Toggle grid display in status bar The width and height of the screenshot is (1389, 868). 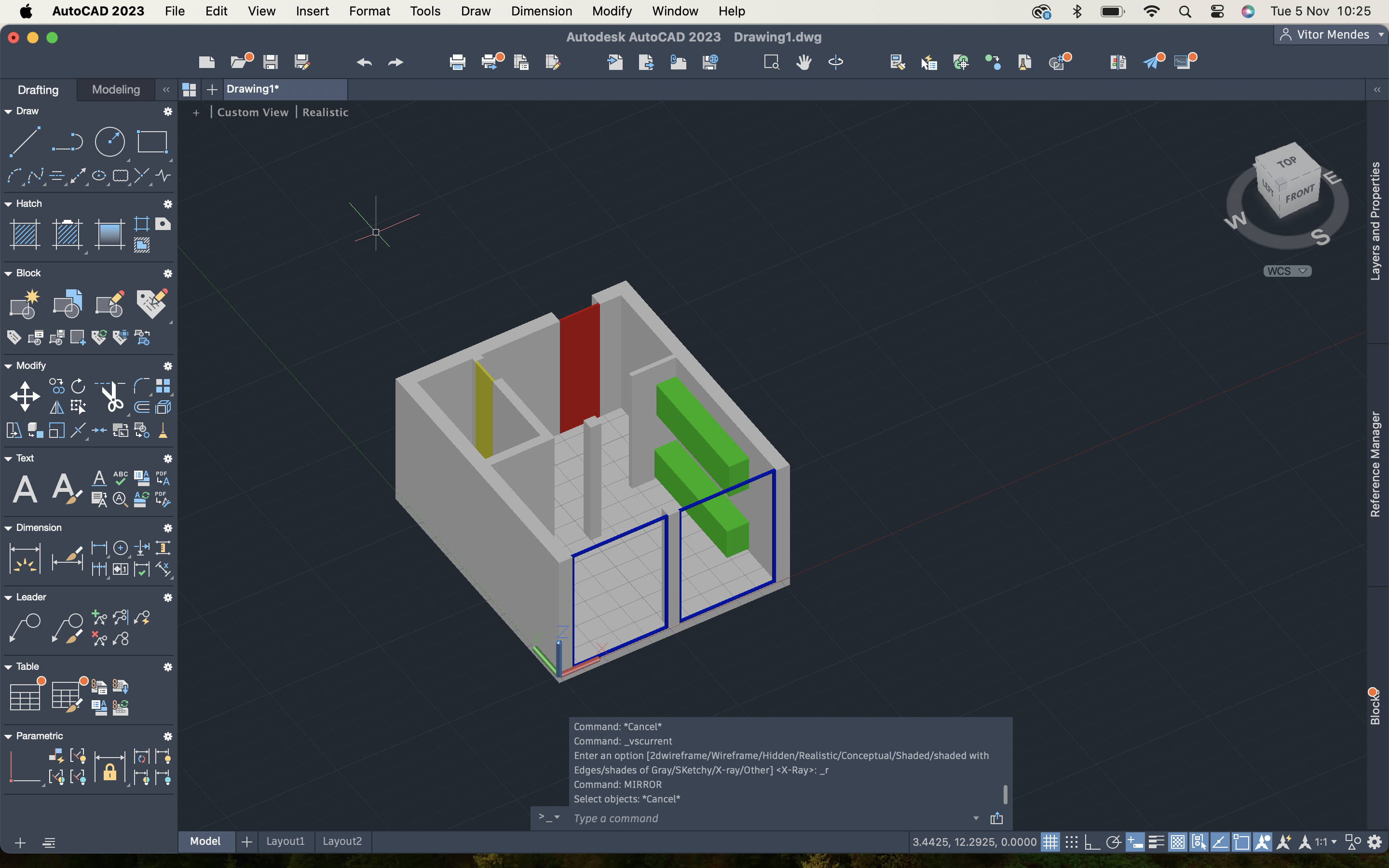(x=1050, y=841)
